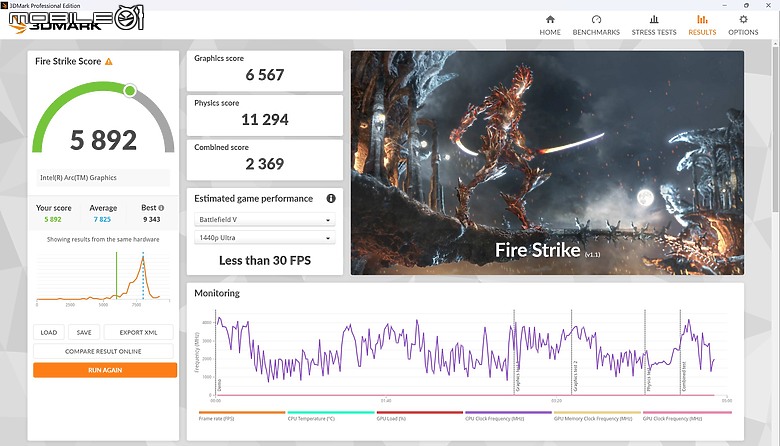Click the info icon next to Best
Screen dimensions: 780x446
tap(161, 208)
